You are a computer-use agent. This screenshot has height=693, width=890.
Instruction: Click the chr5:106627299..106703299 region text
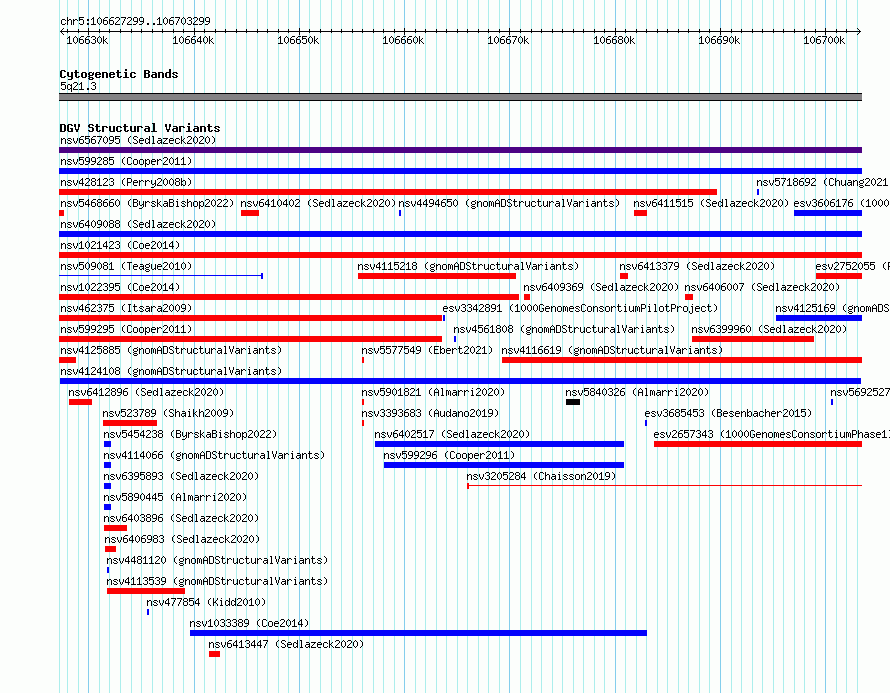(135, 21)
